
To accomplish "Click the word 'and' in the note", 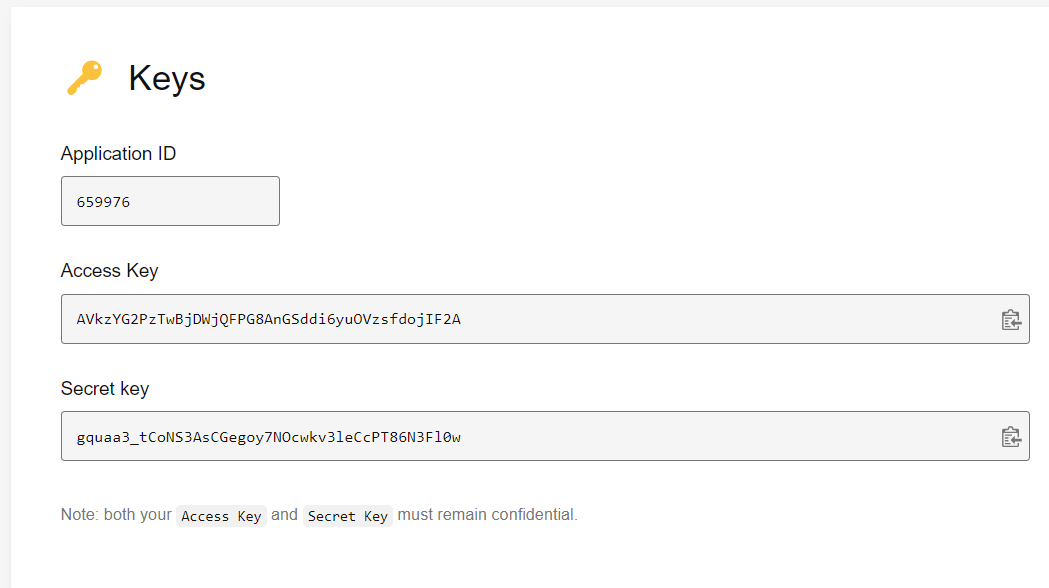I will [284, 514].
